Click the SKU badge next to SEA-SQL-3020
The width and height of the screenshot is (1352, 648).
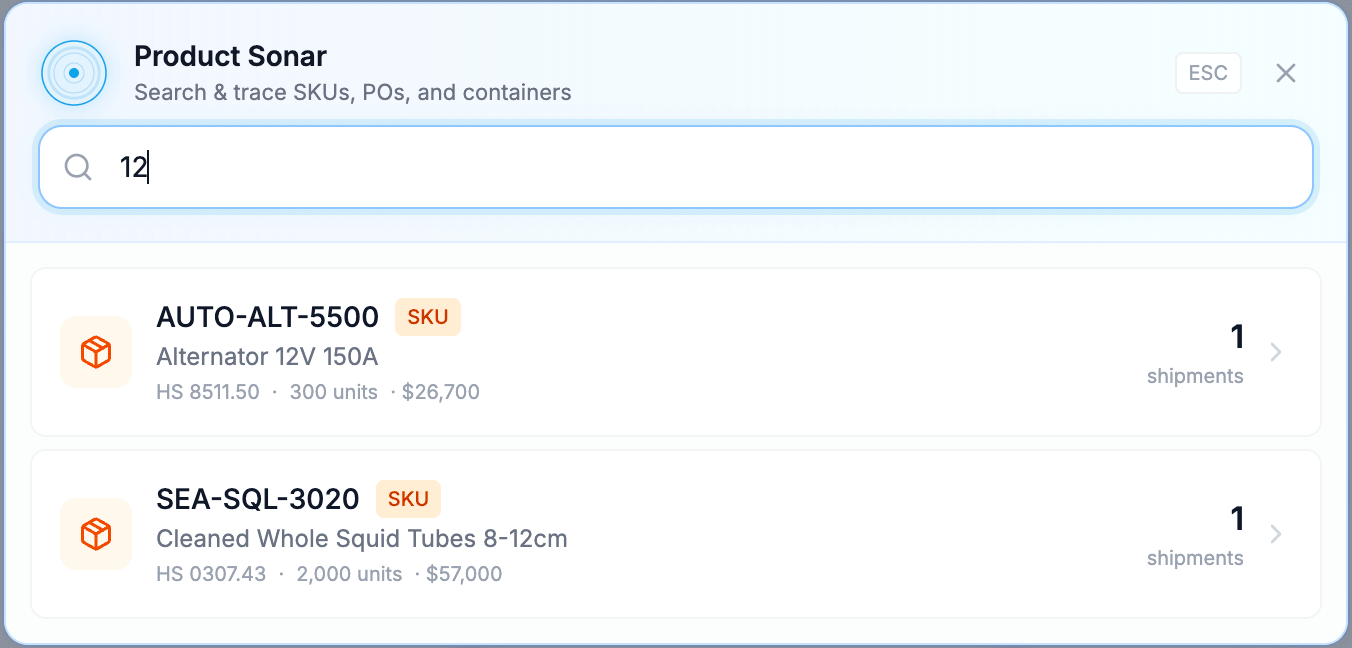[x=408, y=499]
